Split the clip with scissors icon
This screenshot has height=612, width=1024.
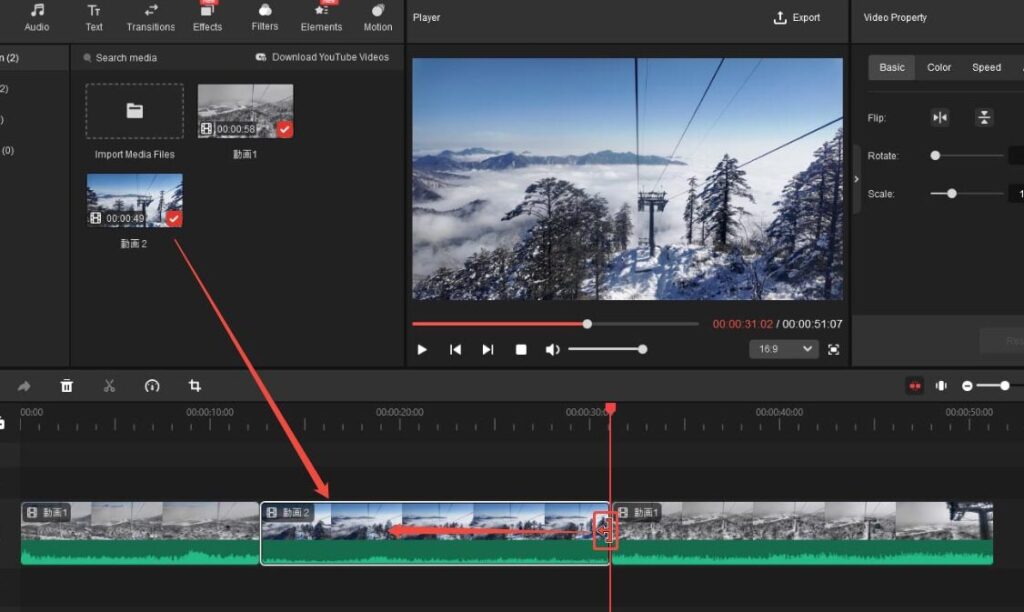[109, 386]
